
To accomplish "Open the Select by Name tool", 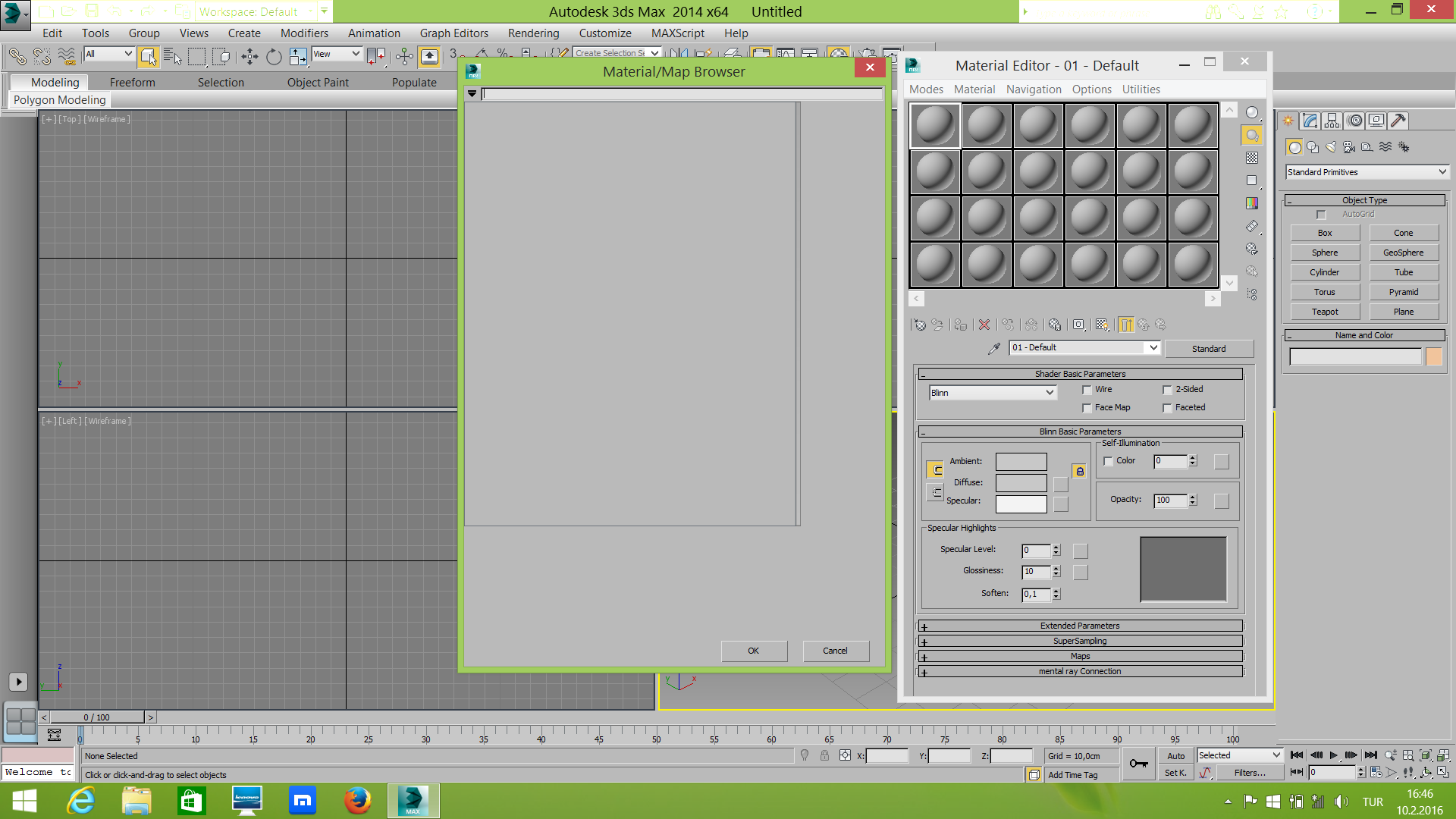I will pos(172,56).
